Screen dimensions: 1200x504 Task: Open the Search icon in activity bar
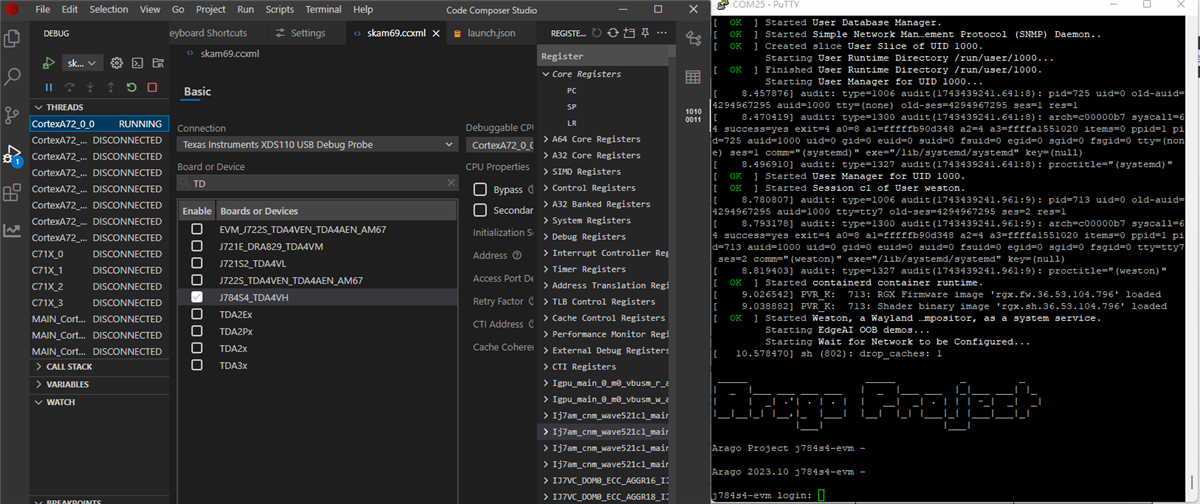(13, 77)
